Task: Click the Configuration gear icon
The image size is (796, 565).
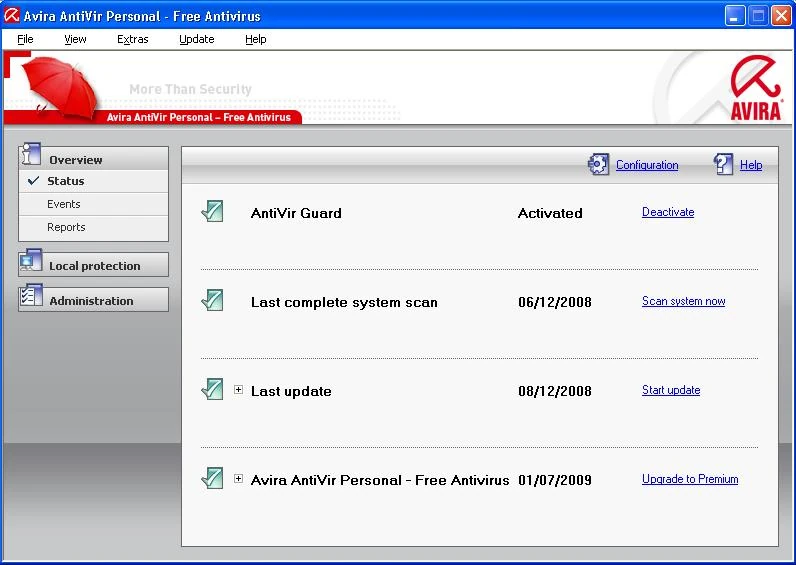Action: coord(598,165)
